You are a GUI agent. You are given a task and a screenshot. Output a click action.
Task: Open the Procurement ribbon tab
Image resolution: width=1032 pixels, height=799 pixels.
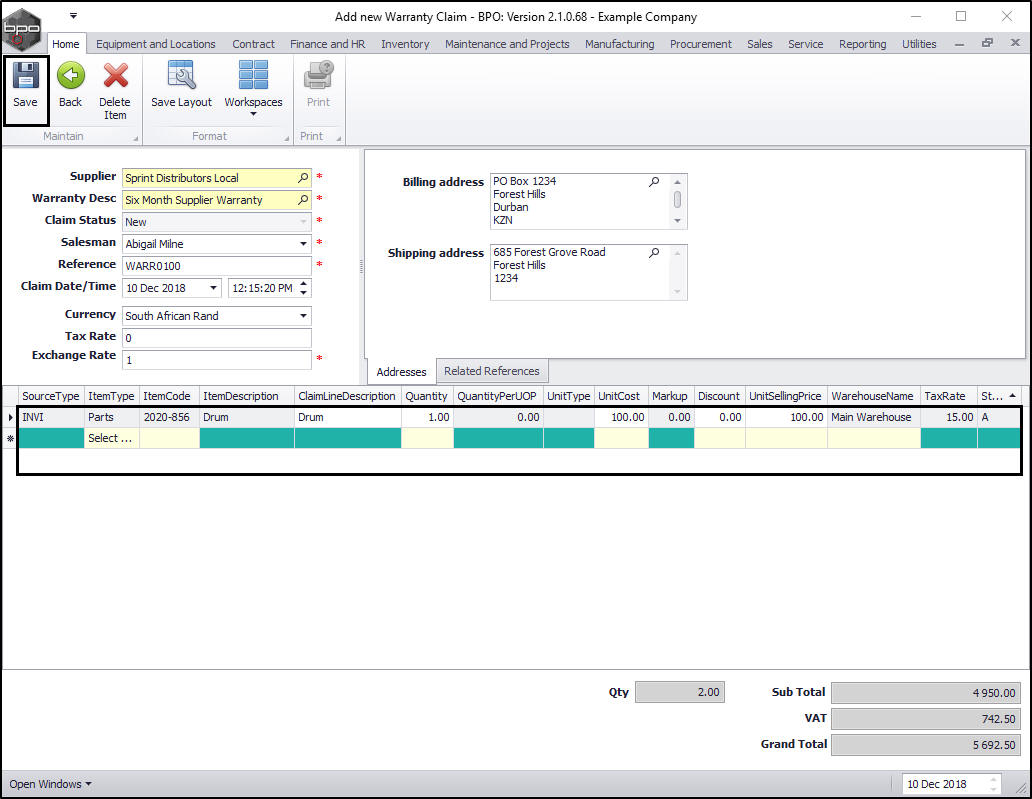700,44
